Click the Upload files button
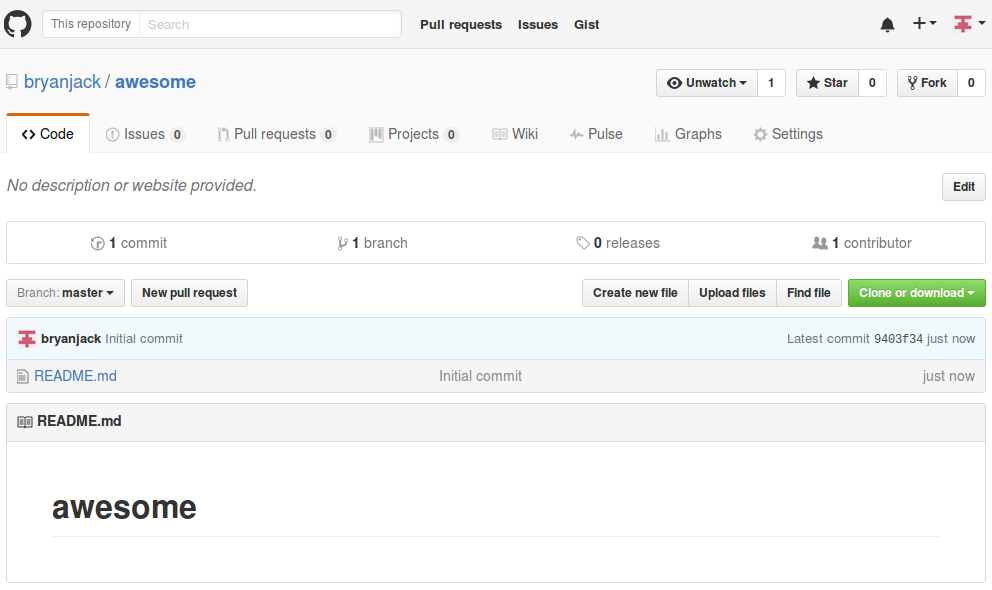 tap(732, 293)
